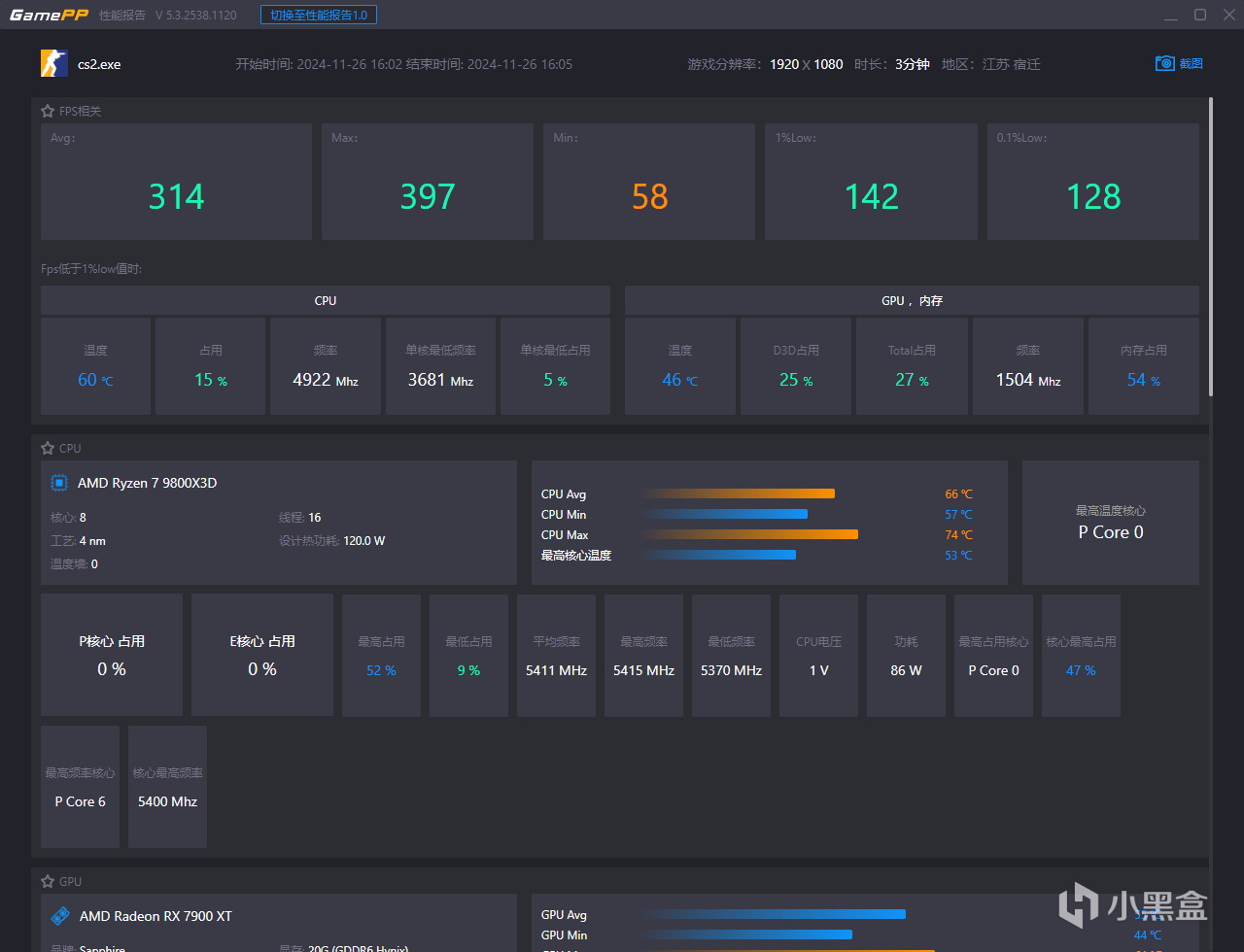Viewport: 1244px width, 952px height.
Task: Click the AMD Radeon RX 7900 XT card icon
Action: [x=59, y=916]
